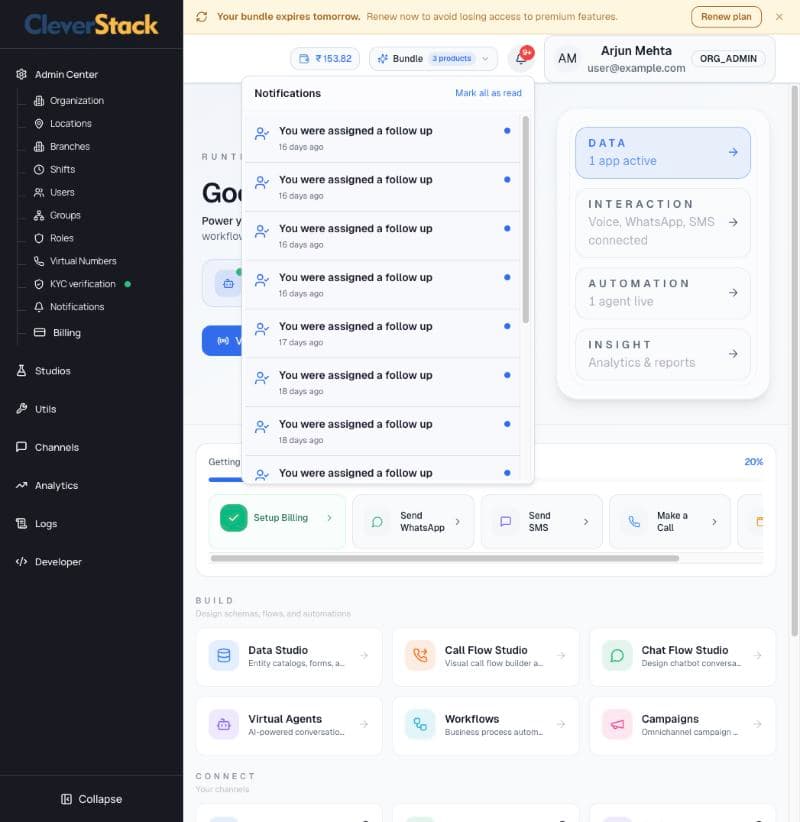This screenshot has height=822, width=800.
Task: Click the Send SMS chat icon
Action: click(505, 522)
